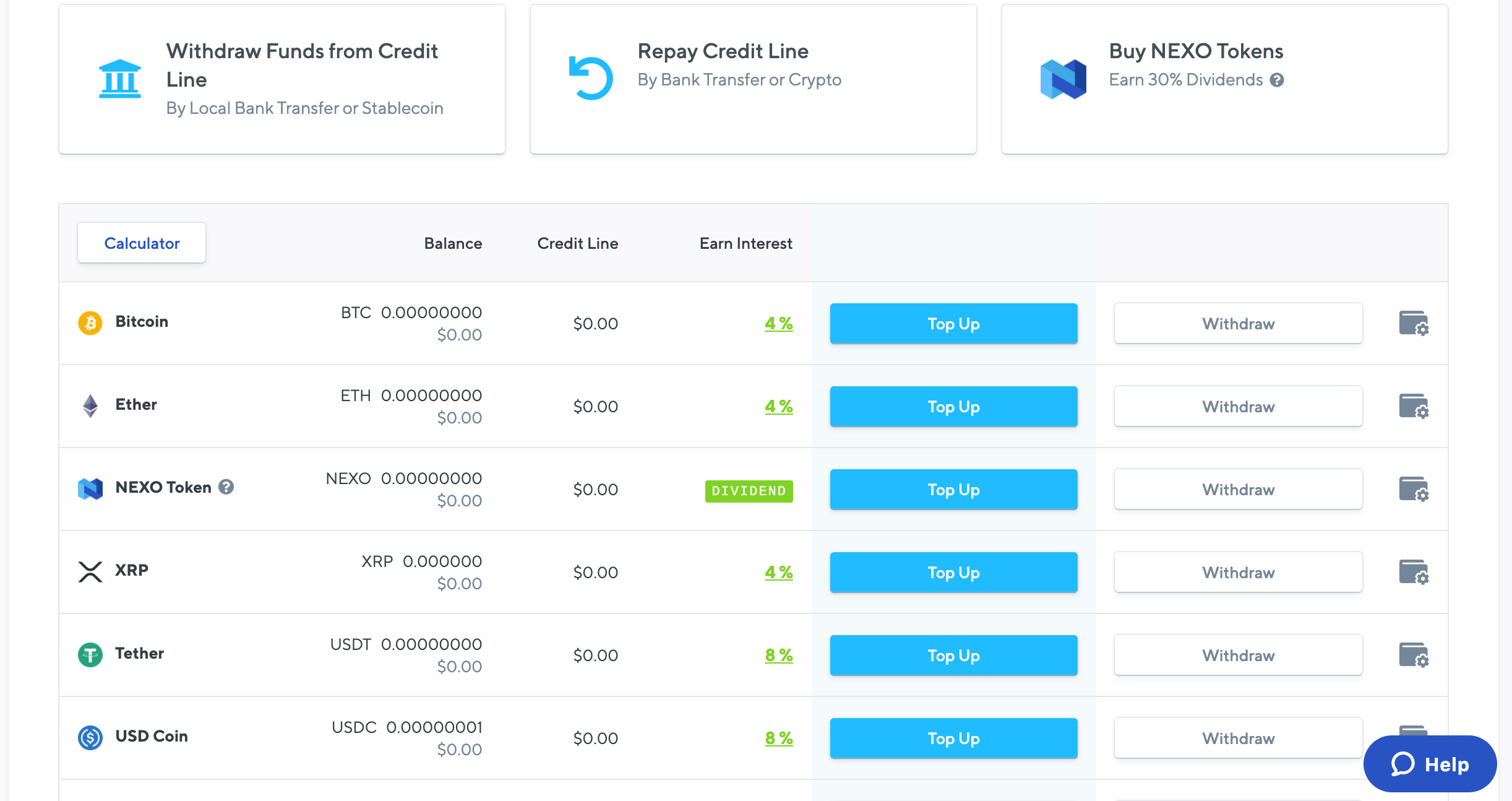This screenshot has width=1512, height=801.
Task: Click 'By Bank Transfer or Crypto' subtitle
Action: (739, 80)
